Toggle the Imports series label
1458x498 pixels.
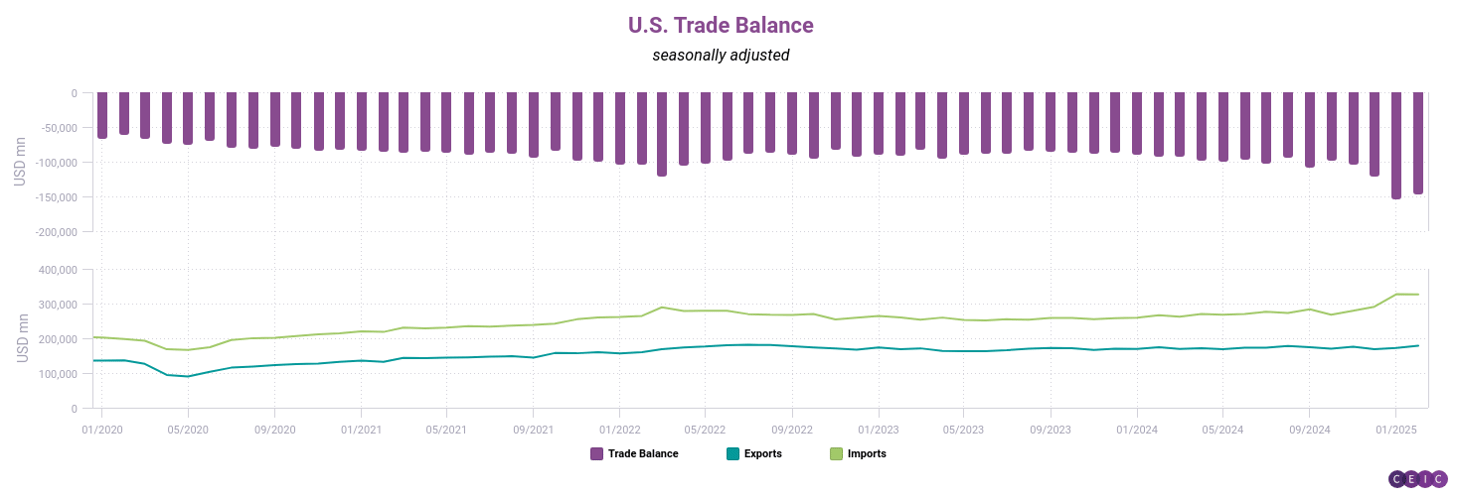[x=867, y=454]
